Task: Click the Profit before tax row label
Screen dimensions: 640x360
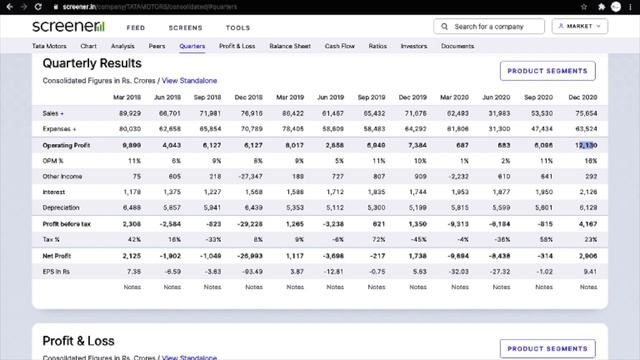Action: 67,224
